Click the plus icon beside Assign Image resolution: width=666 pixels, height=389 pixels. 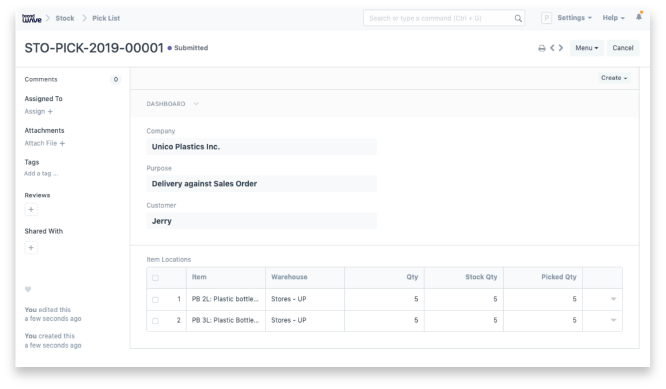pyautogui.click(x=50, y=111)
